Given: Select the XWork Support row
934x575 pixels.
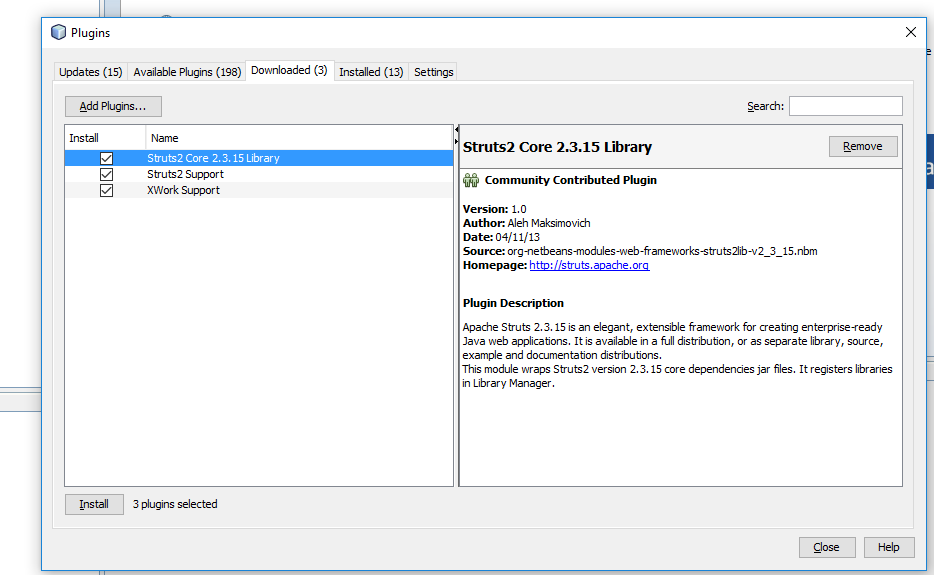Looking at the screenshot, I should 259,190.
